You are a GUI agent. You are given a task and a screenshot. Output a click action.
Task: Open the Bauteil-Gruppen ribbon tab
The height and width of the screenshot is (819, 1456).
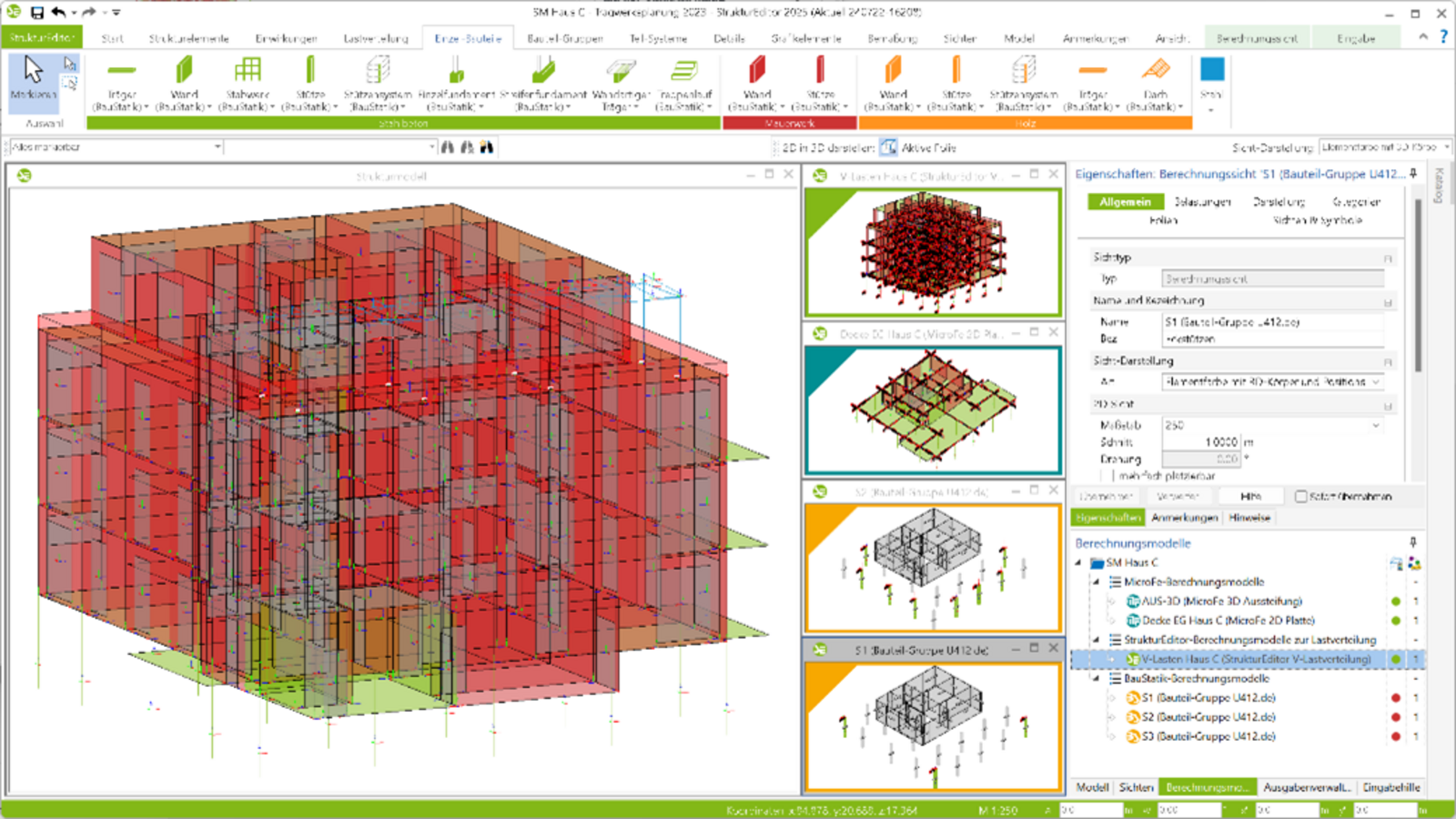[x=565, y=38]
